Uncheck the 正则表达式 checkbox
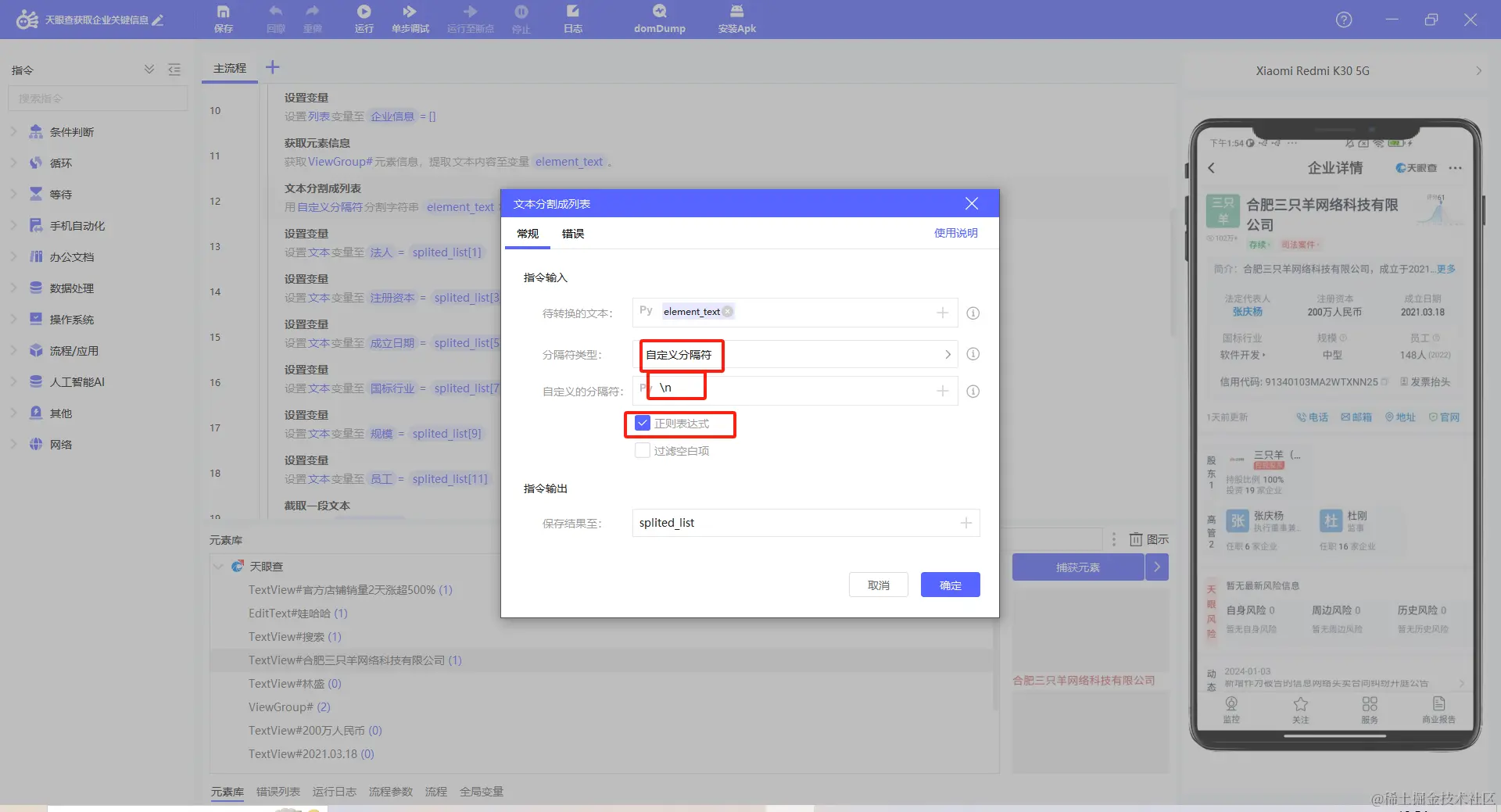The width and height of the screenshot is (1501, 812). pyautogui.click(x=643, y=423)
